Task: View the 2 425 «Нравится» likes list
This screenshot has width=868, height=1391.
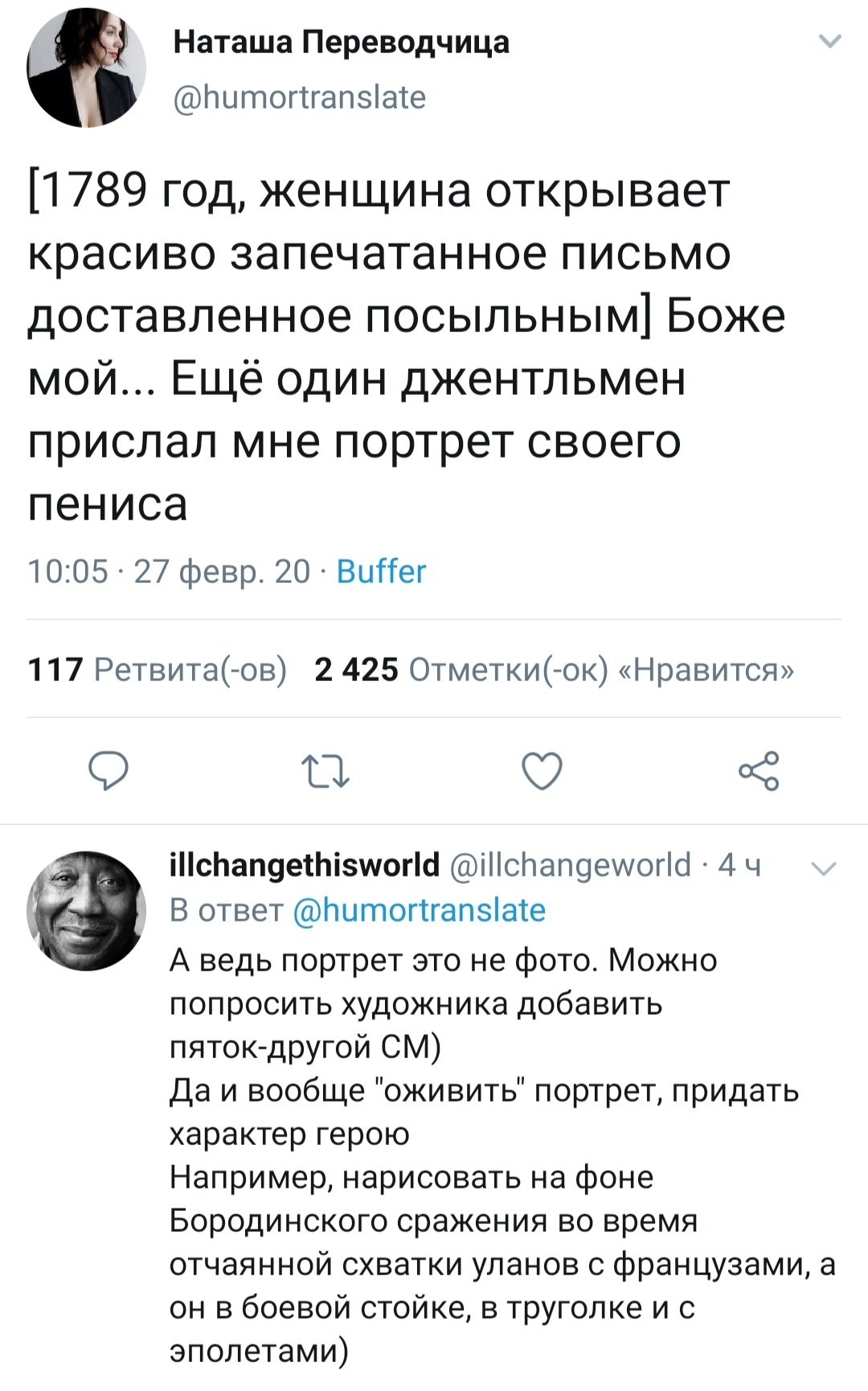Action: pyautogui.click(x=555, y=669)
